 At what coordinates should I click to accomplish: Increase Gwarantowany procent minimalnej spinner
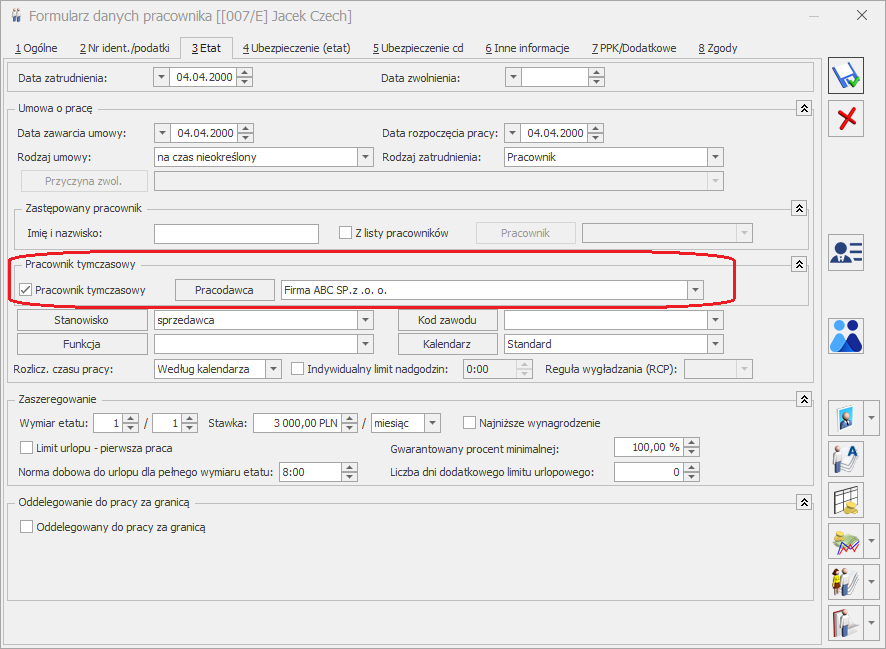692,443
